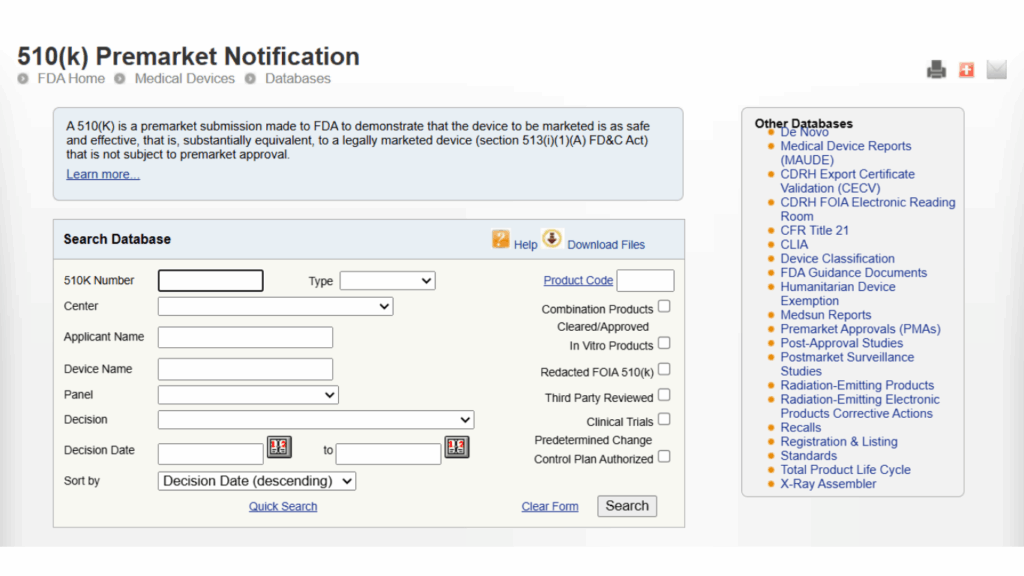Open the Sort by dropdown
The height and width of the screenshot is (576, 1024).
[257, 481]
